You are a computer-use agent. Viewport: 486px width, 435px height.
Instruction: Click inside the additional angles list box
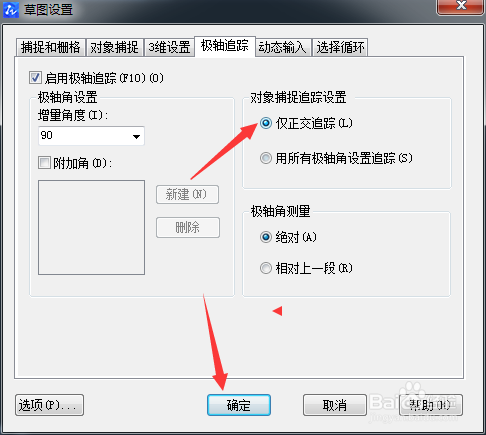pyautogui.click(x=91, y=227)
